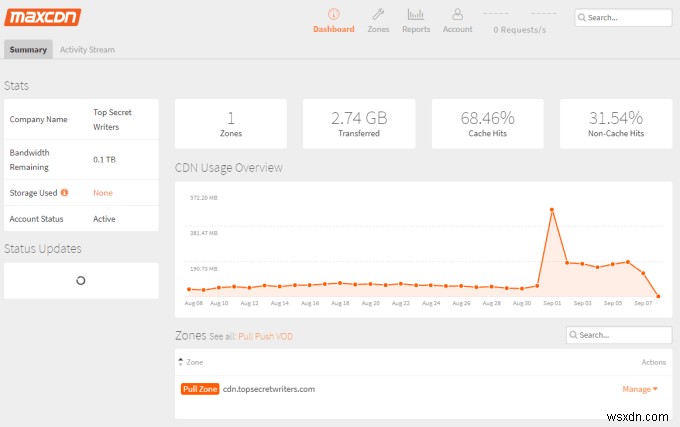This screenshot has width=680, height=427.
Task: Click the MaxCDN logo
Action: point(43,17)
